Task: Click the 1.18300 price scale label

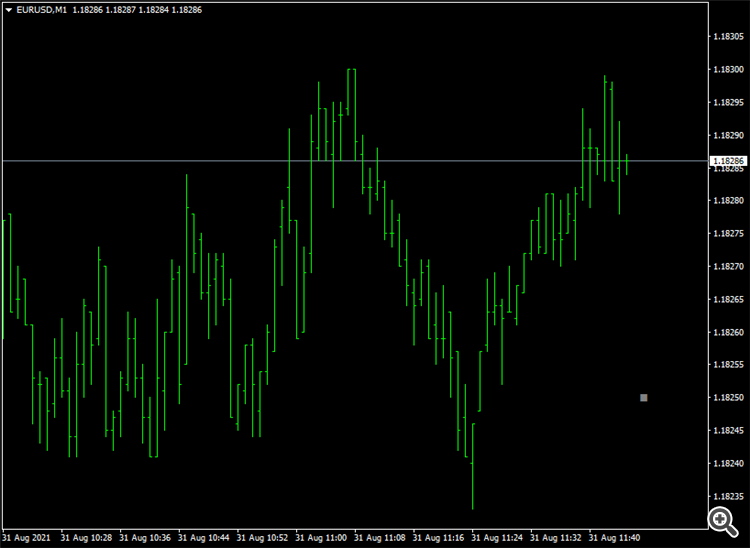Action: pos(728,69)
